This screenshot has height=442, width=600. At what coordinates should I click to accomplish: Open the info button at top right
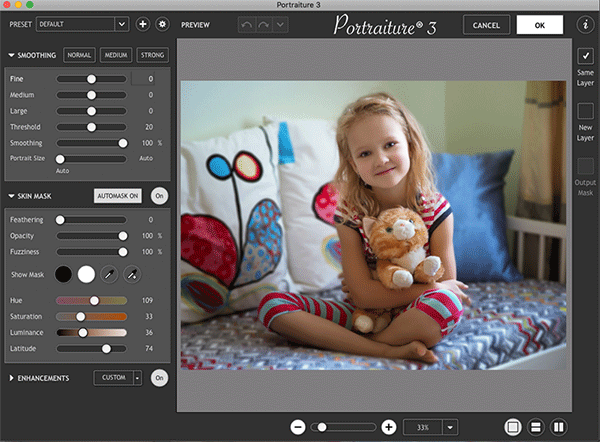tap(585, 24)
